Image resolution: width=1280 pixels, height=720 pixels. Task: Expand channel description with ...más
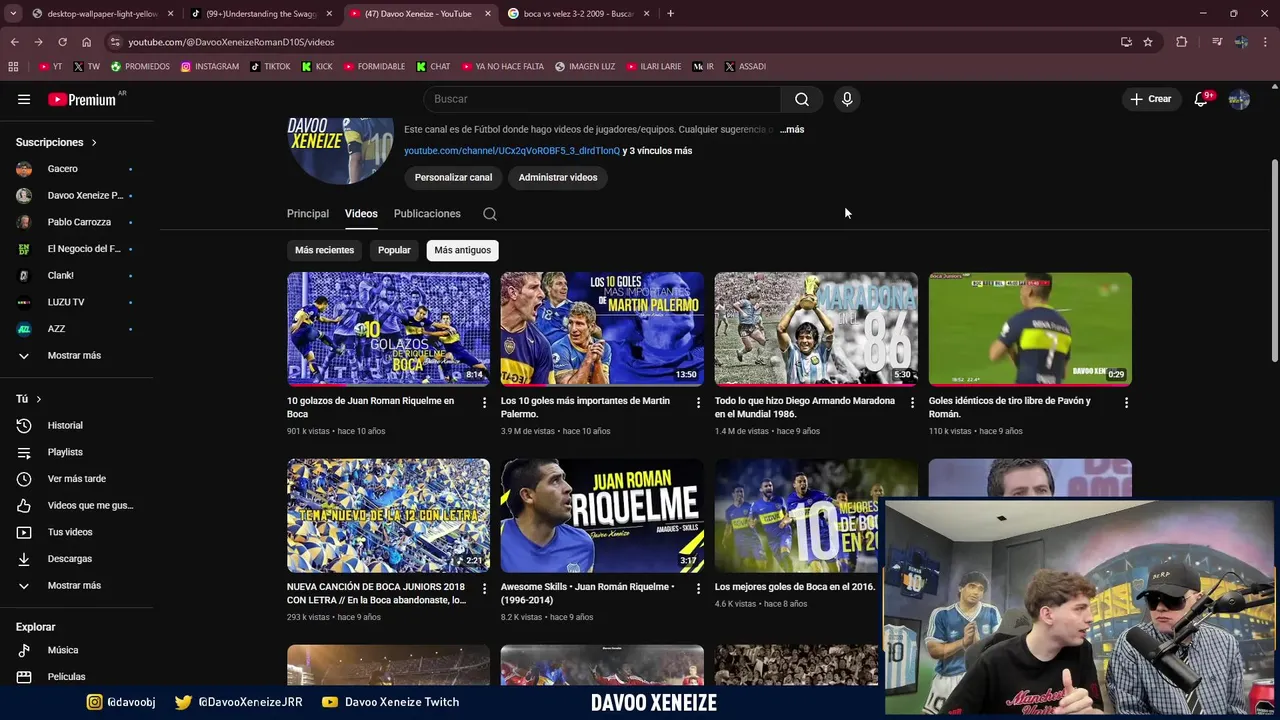(x=792, y=130)
